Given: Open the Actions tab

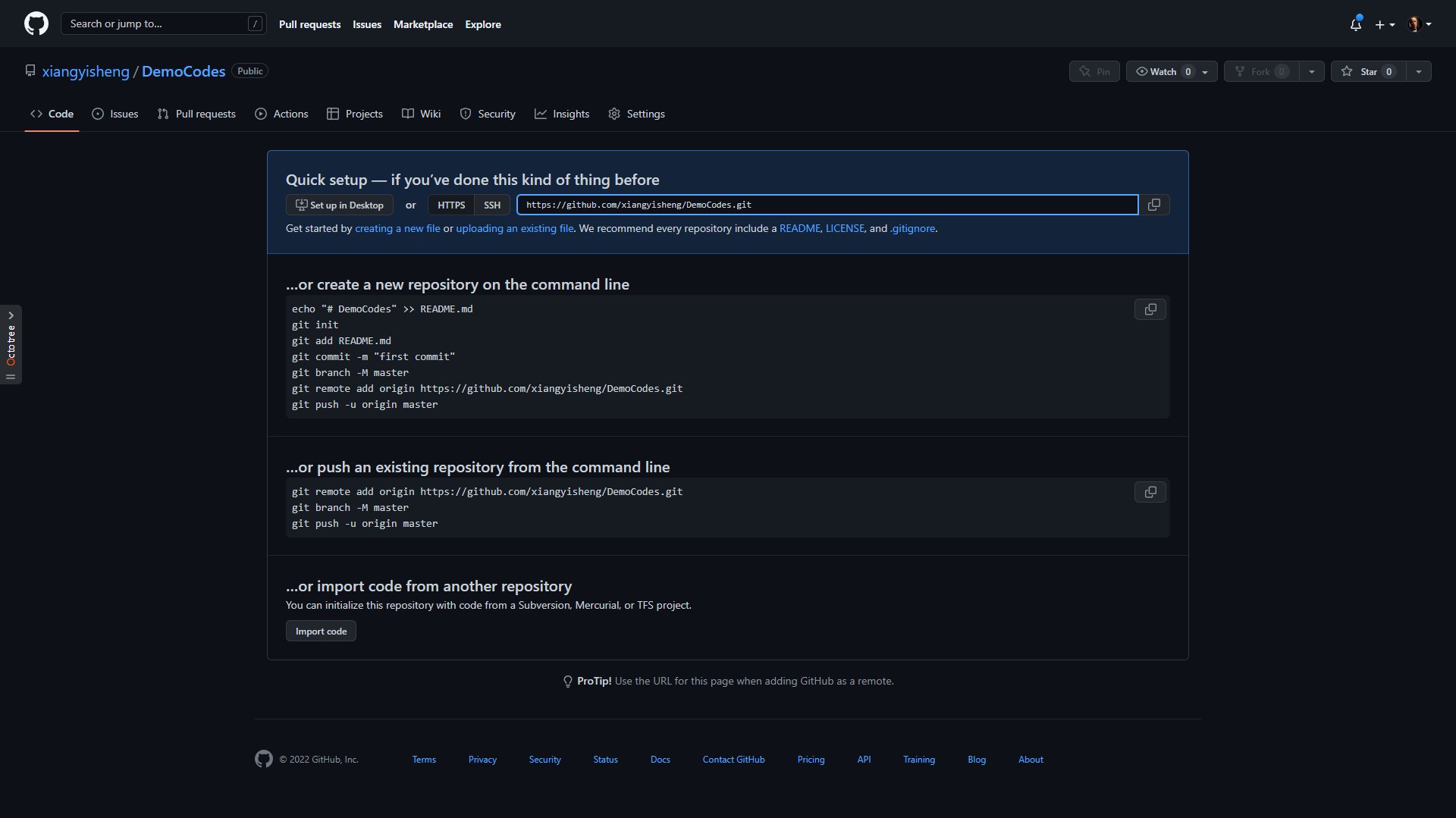Looking at the screenshot, I should coord(282,114).
